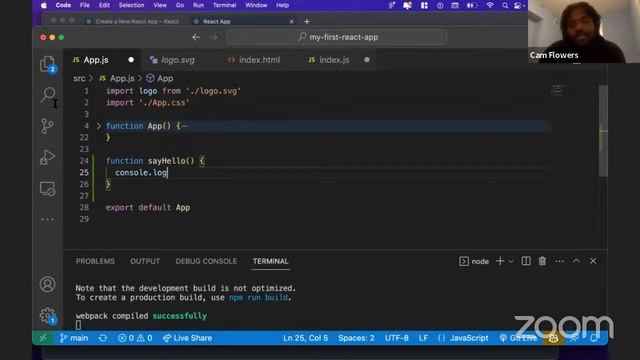Viewport: 640px width, 360px height.
Task: Click the App.js breadcrumb segment
Action: coord(122,78)
